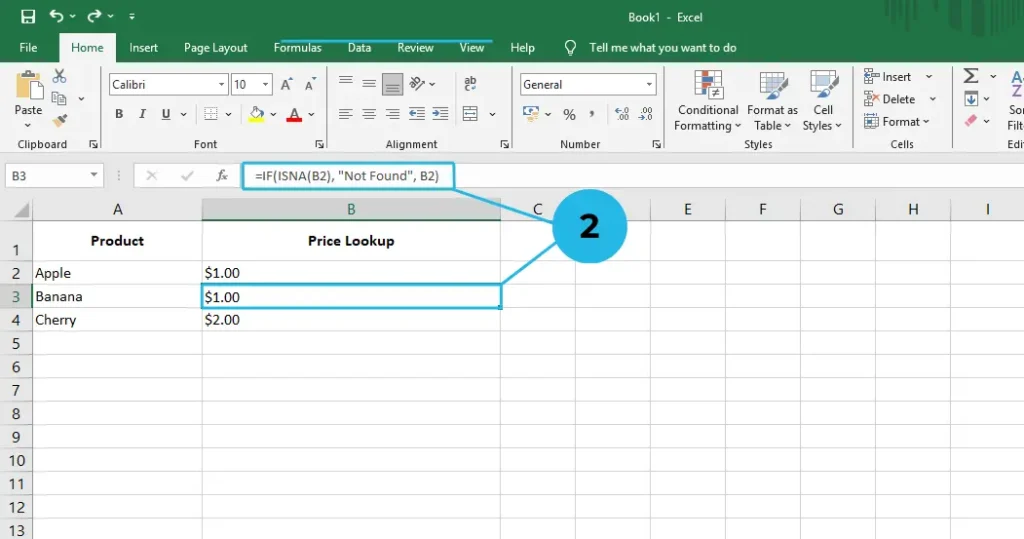Image resolution: width=1024 pixels, height=539 pixels.
Task: Click the Align Right icon
Action: tap(392, 114)
